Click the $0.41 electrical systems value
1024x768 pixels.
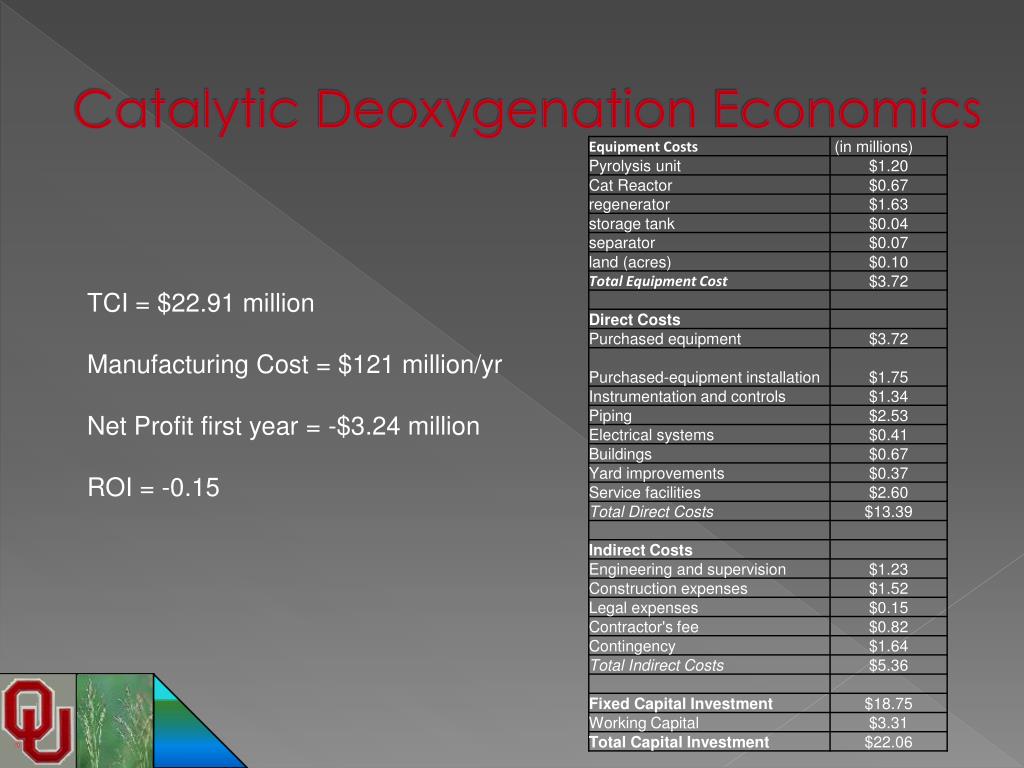(888, 435)
